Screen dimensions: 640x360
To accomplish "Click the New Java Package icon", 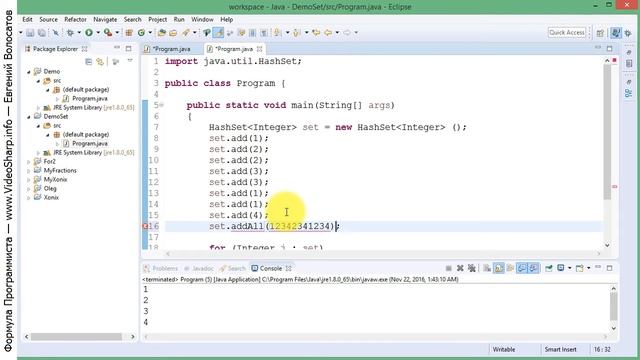I will click(x=129, y=33).
